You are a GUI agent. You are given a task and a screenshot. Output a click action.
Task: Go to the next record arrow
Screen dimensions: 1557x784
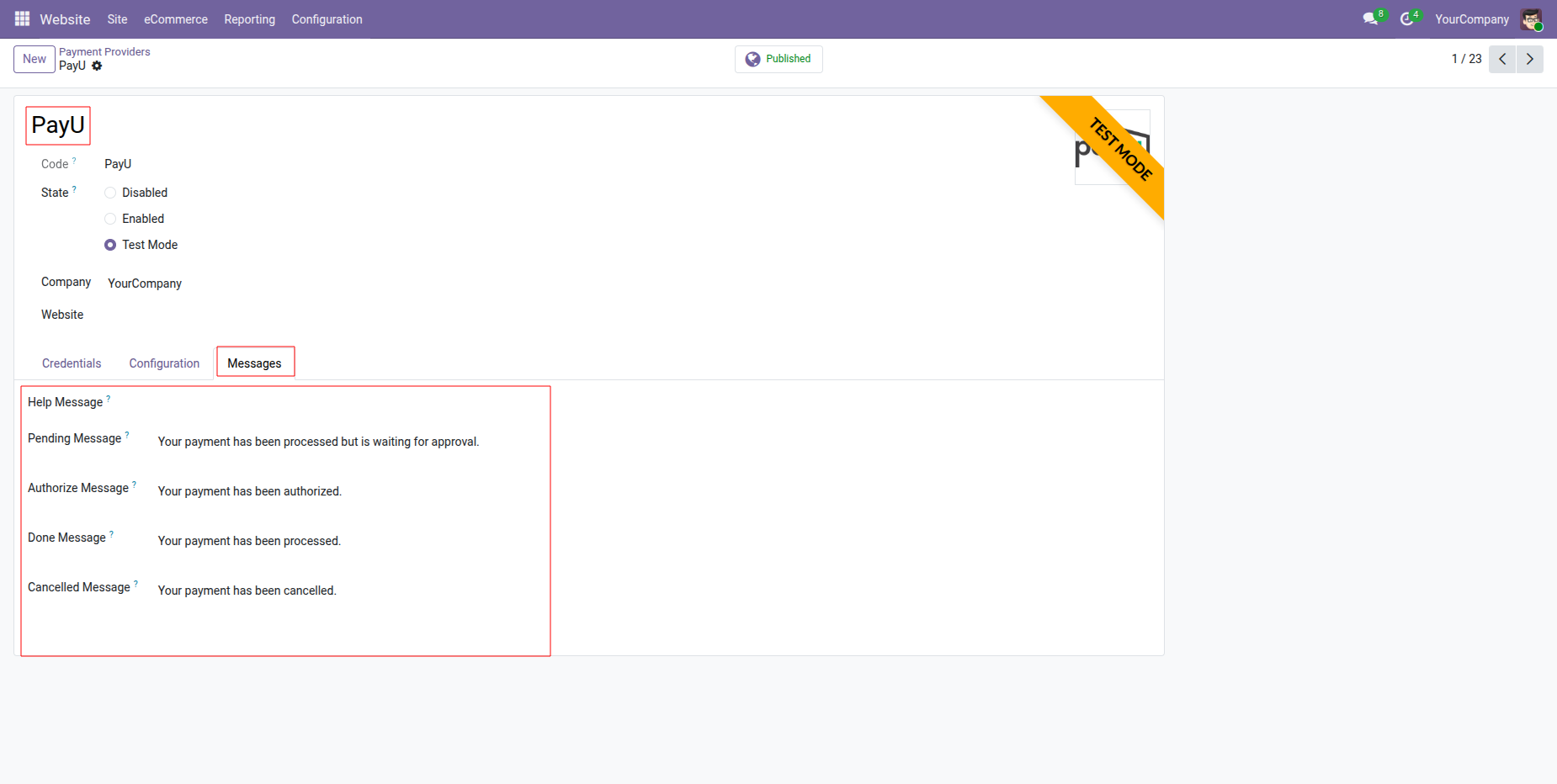1530,59
